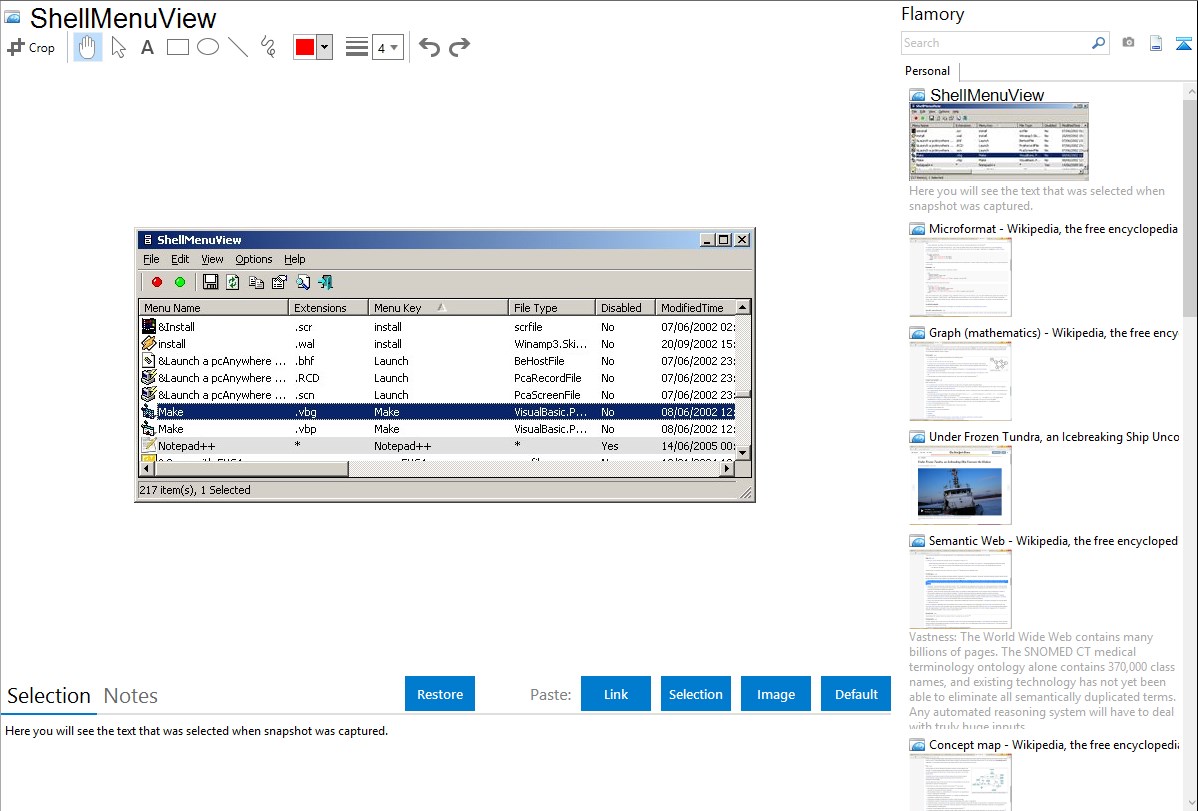The height and width of the screenshot is (811, 1198).
Task: Click the list's vertical scroll up arrow
Action: coord(743,307)
